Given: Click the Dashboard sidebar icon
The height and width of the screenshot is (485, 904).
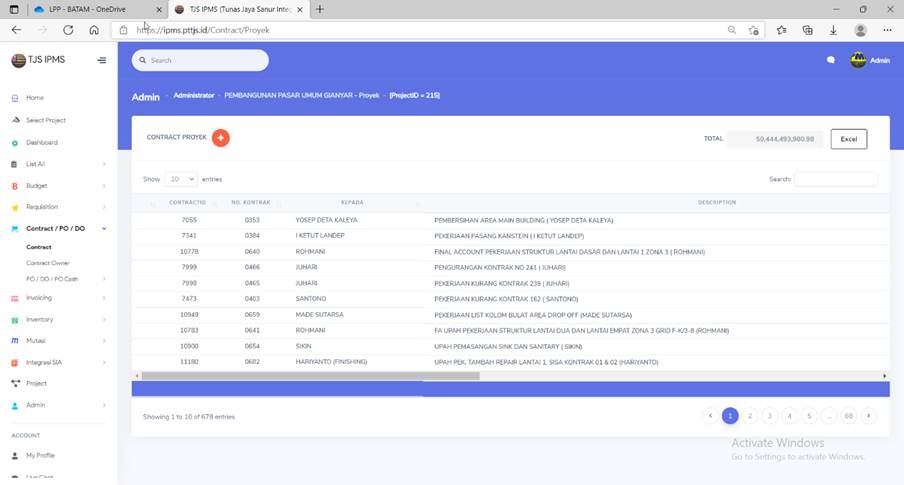Looking at the screenshot, I should tap(15, 143).
